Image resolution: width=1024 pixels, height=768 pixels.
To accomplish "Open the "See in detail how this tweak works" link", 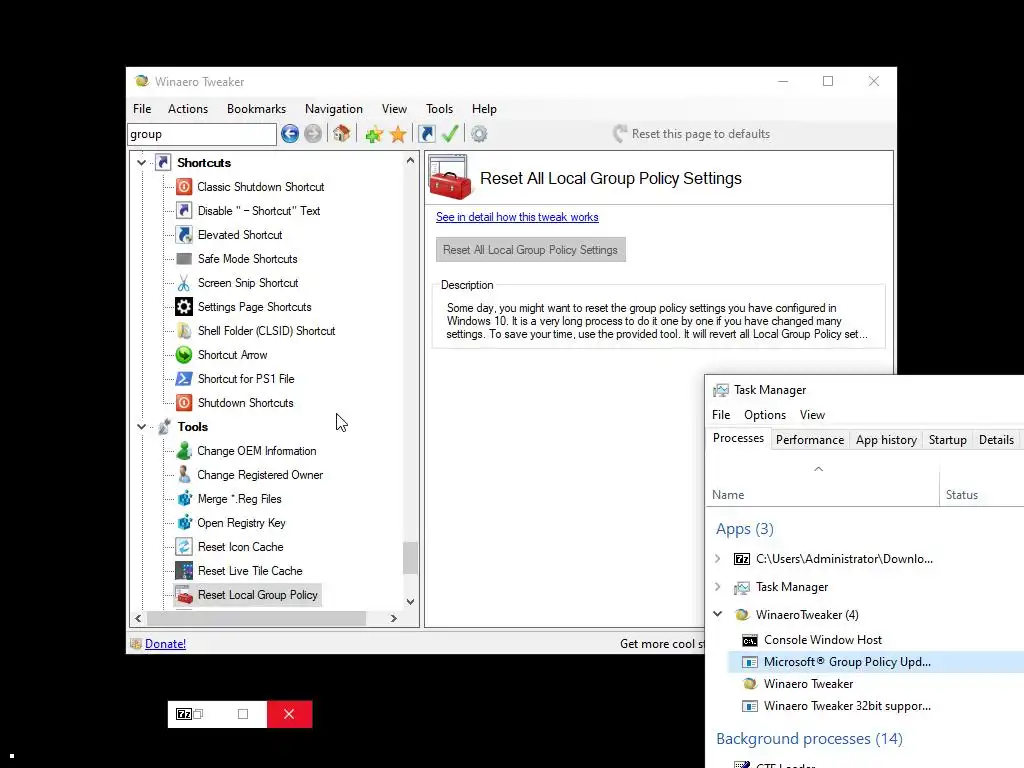I will 517,217.
